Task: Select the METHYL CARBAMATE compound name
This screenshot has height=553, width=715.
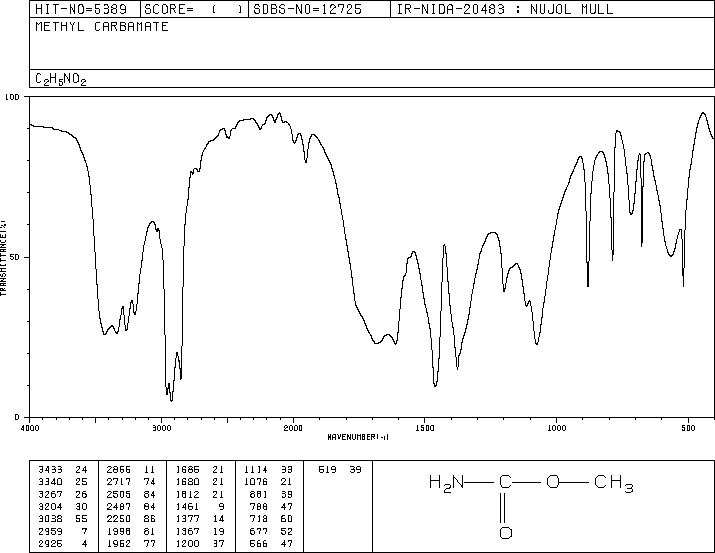Action: point(102,26)
